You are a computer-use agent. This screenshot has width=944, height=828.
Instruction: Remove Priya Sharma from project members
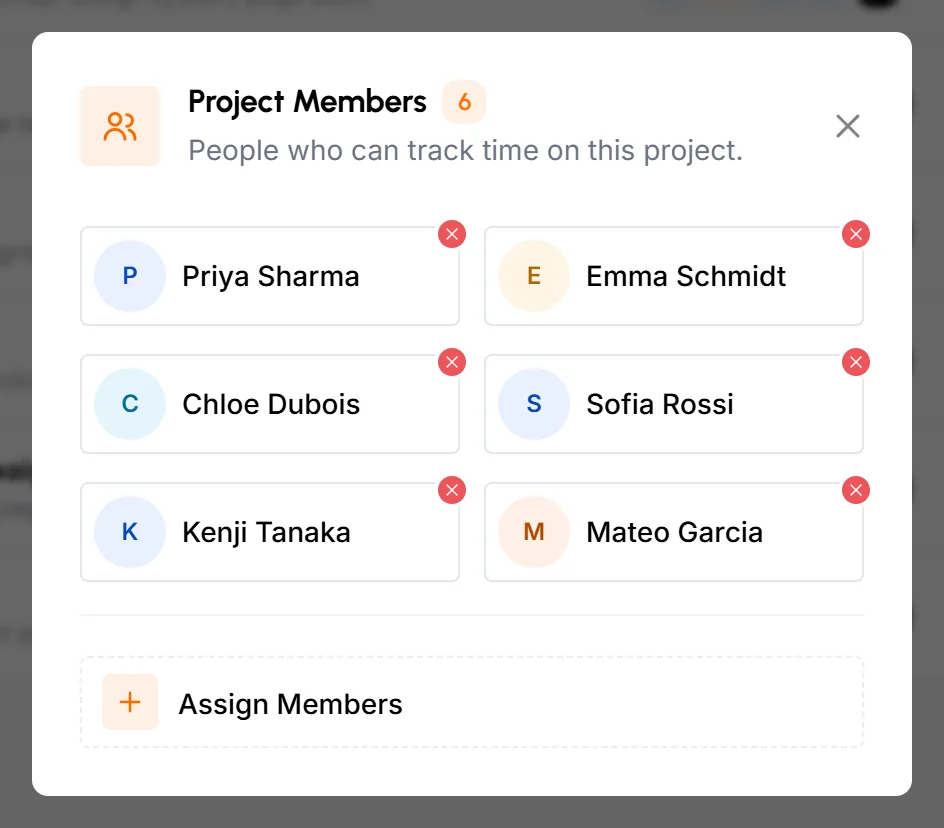click(x=452, y=234)
